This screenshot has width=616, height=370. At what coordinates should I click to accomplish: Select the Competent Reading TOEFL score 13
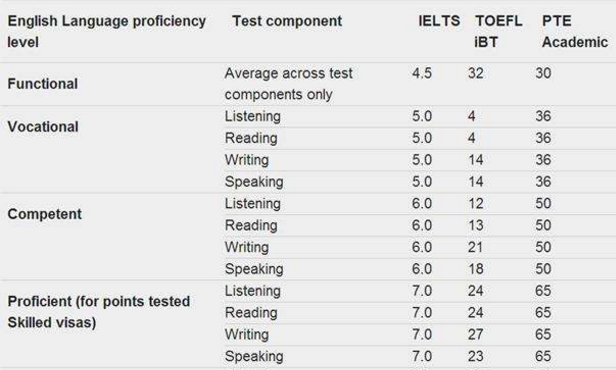(x=475, y=225)
